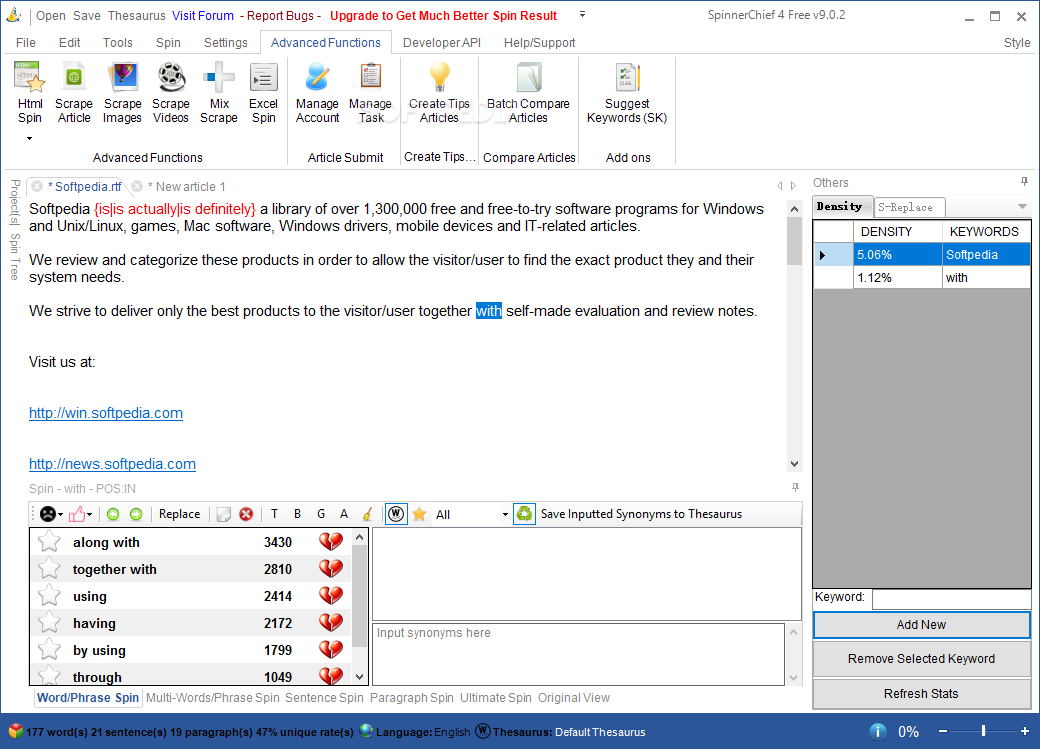
Task: Click the red X delete icon
Action: [x=246, y=514]
